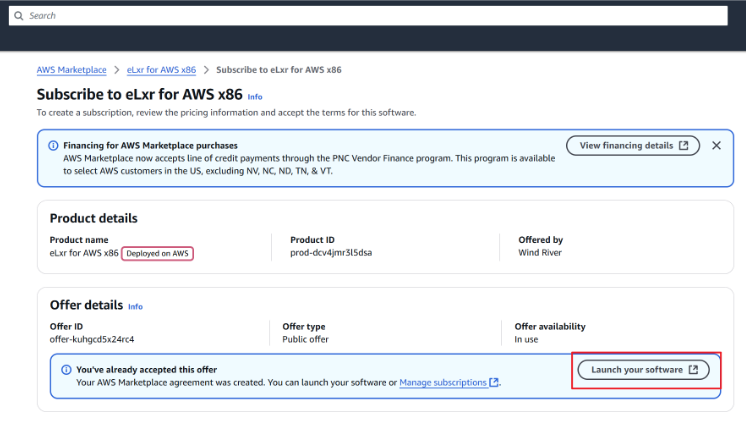Open the Info link beside the page heading
Viewport: 746px width, 422px height.
click(x=255, y=97)
